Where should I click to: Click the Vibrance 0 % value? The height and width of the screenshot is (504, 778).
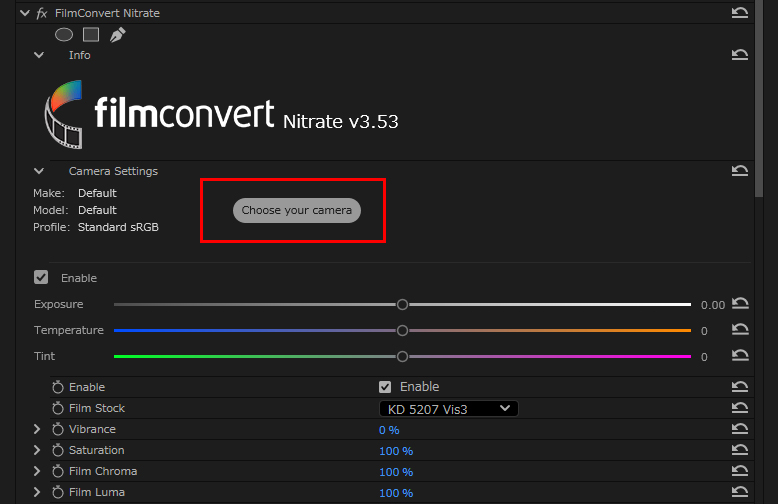coord(389,430)
